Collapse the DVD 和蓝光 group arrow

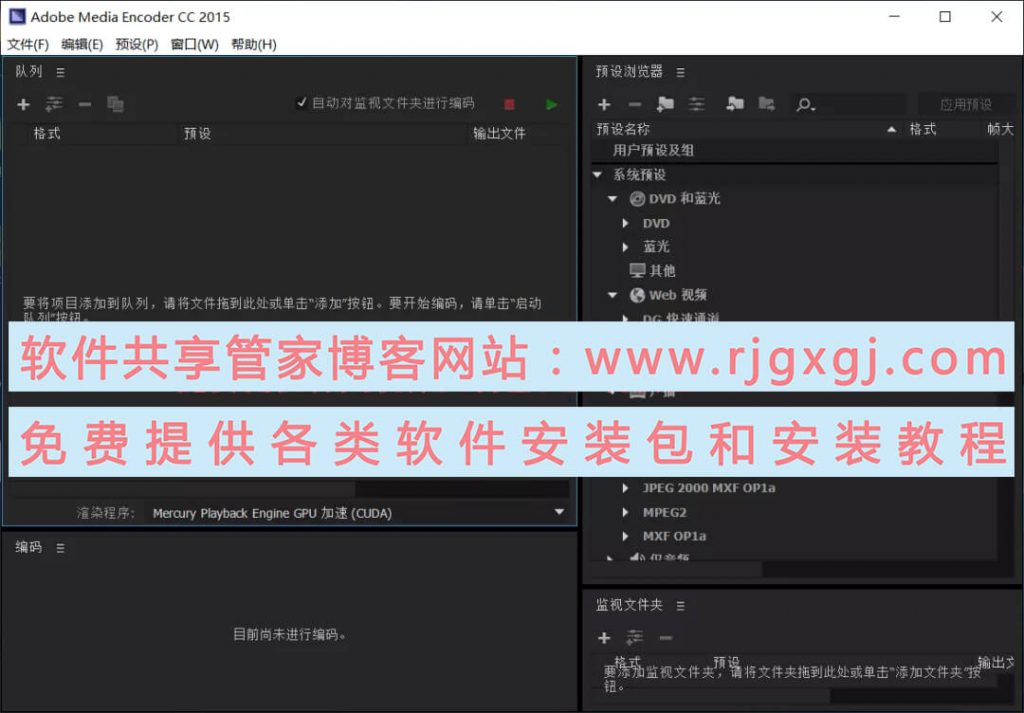pyautogui.click(x=613, y=198)
